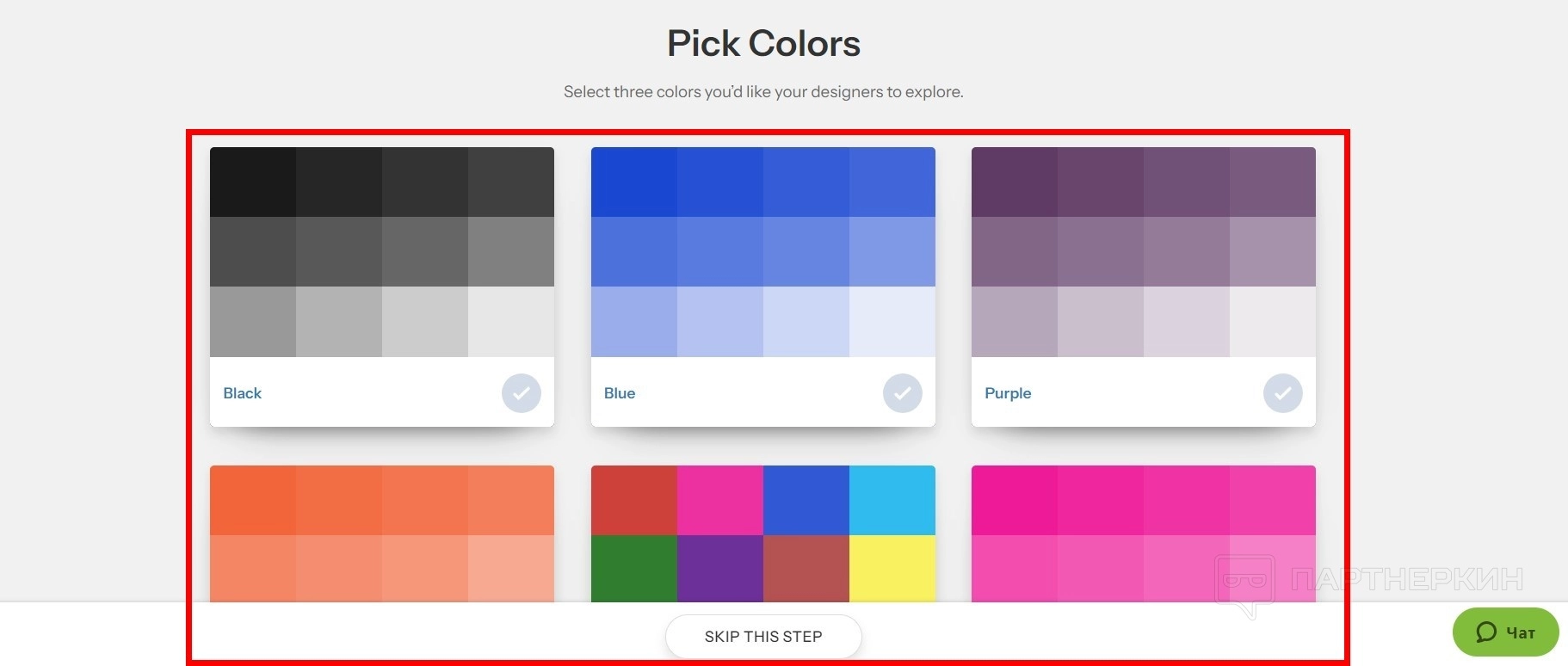Click the Skip This Step button

[x=763, y=637]
